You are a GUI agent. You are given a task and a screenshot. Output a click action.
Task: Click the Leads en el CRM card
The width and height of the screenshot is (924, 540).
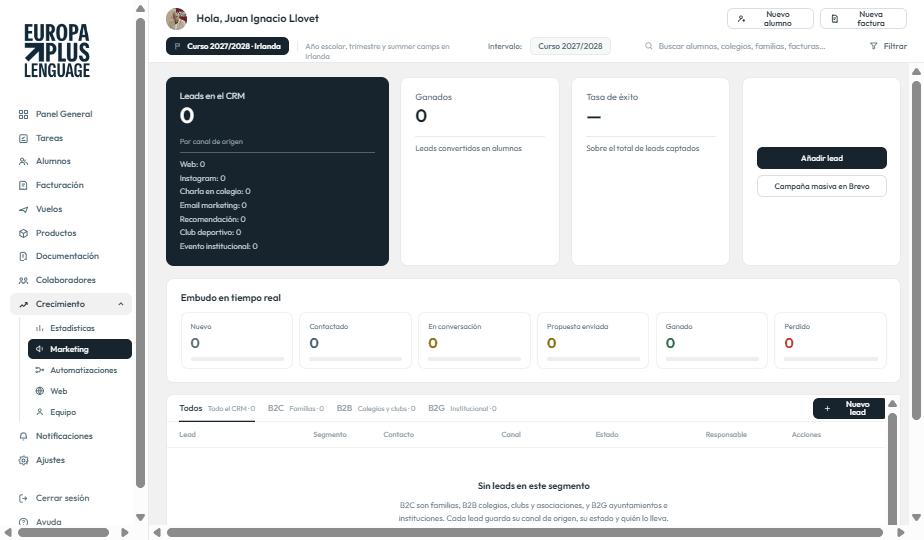[x=278, y=172]
